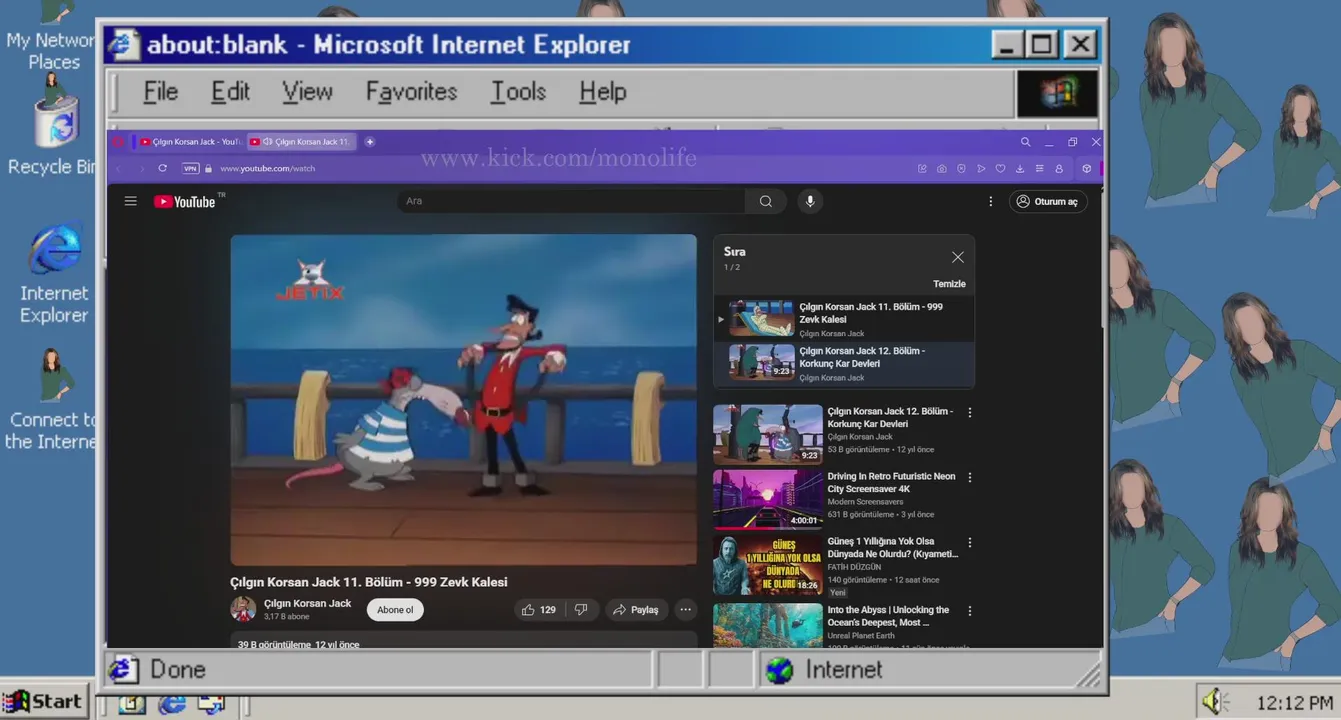The image size is (1341, 720).
Task: Play queue item 11. Bölüm - 999 Zevk Kalesi
Action: tap(844, 320)
